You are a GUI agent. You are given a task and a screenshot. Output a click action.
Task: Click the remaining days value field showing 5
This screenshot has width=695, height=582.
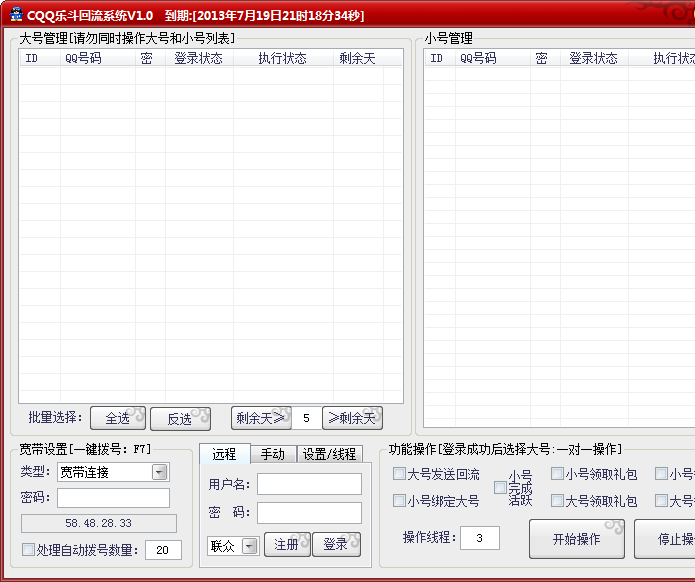(307, 418)
